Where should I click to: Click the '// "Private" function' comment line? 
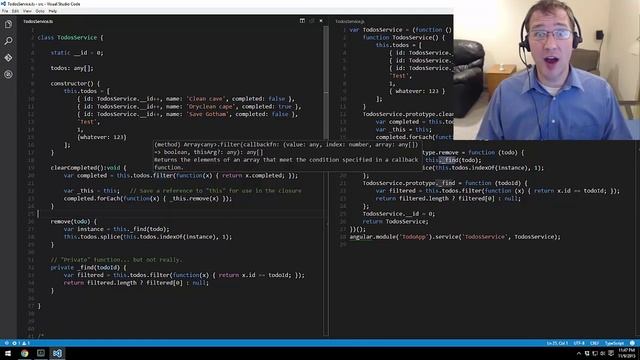tap(116, 260)
